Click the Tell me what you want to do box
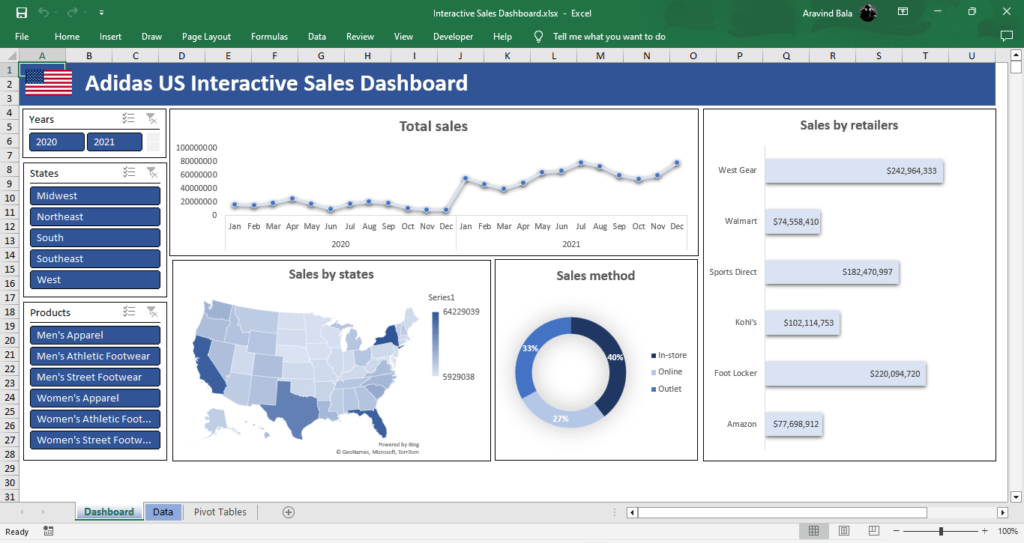 (x=609, y=37)
